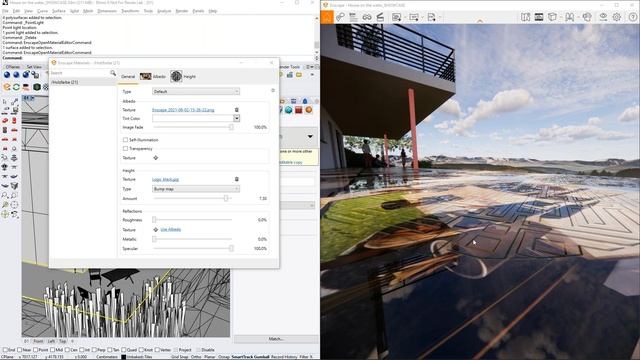Toggle the Cen osnap checkbox
The width and height of the screenshot is (640, 360).
click(x=67, y=350)
